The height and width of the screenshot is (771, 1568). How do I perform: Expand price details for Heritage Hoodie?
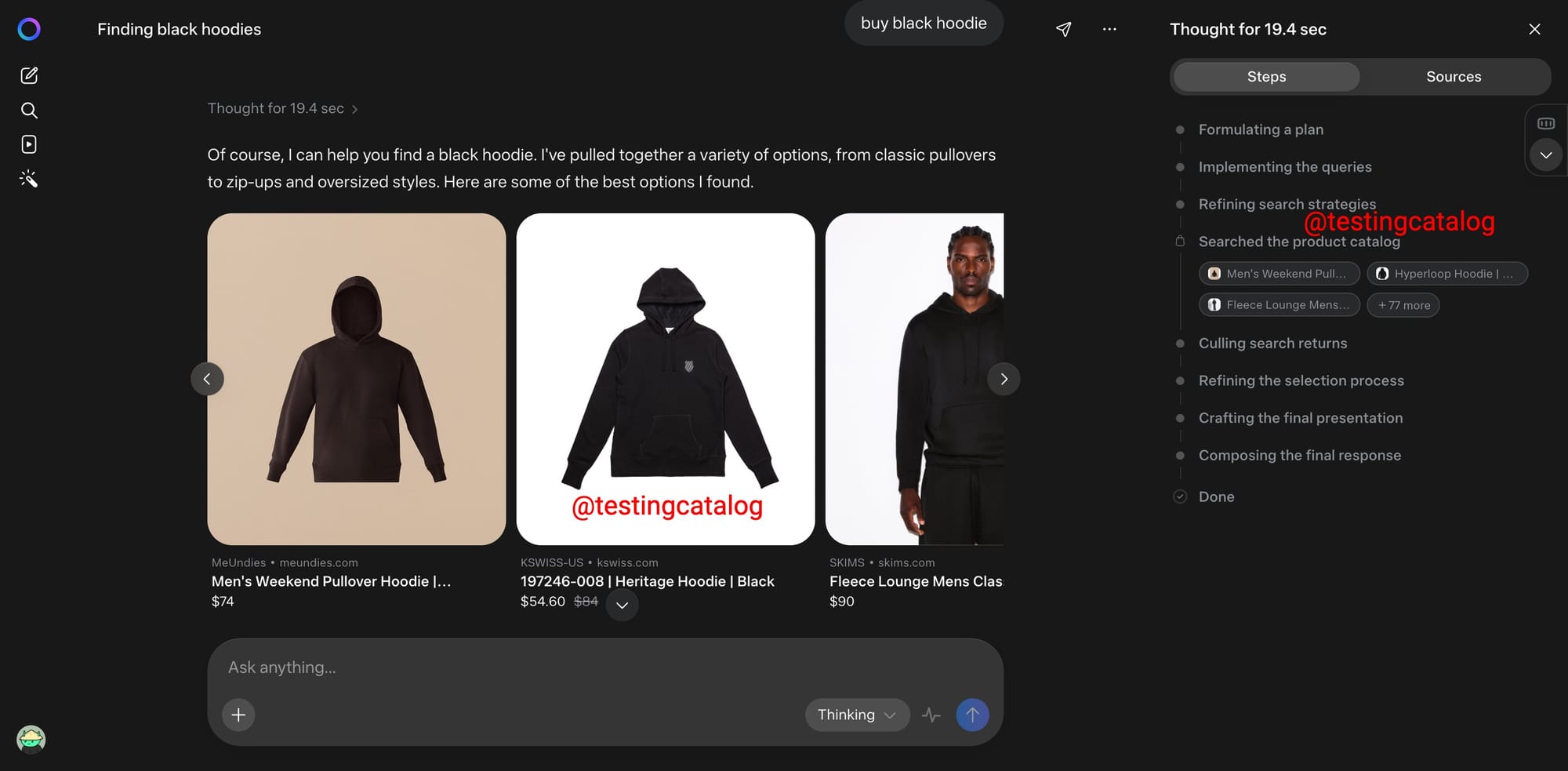tap(622, 605)
